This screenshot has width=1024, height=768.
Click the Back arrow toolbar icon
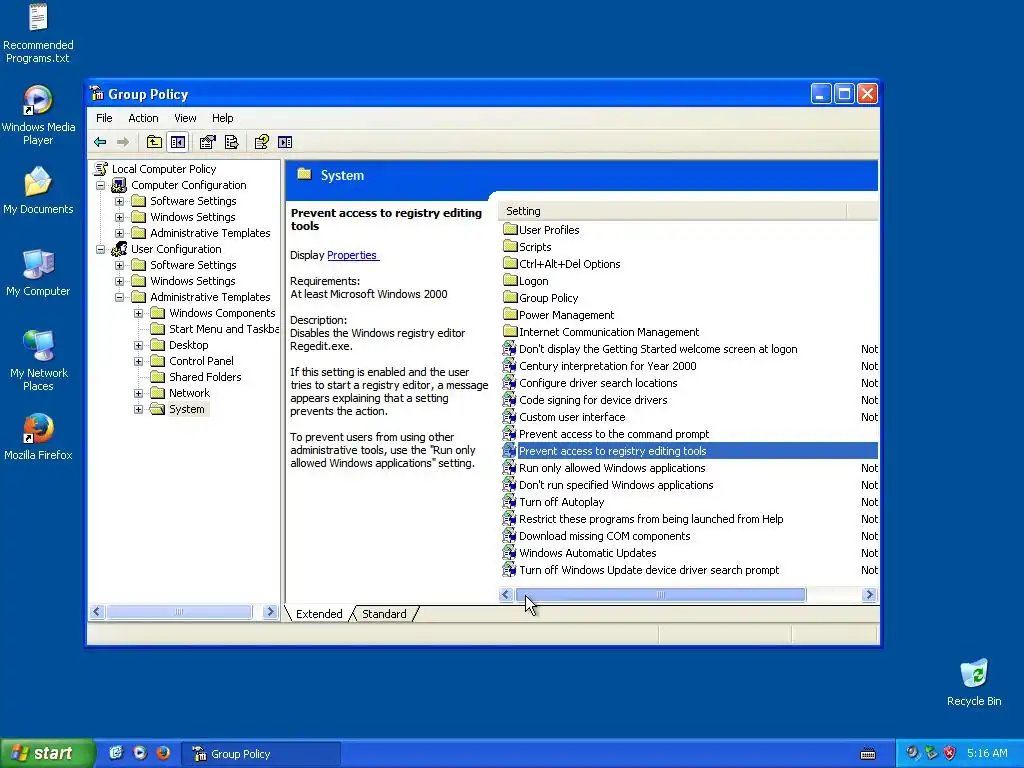(100, 142)
